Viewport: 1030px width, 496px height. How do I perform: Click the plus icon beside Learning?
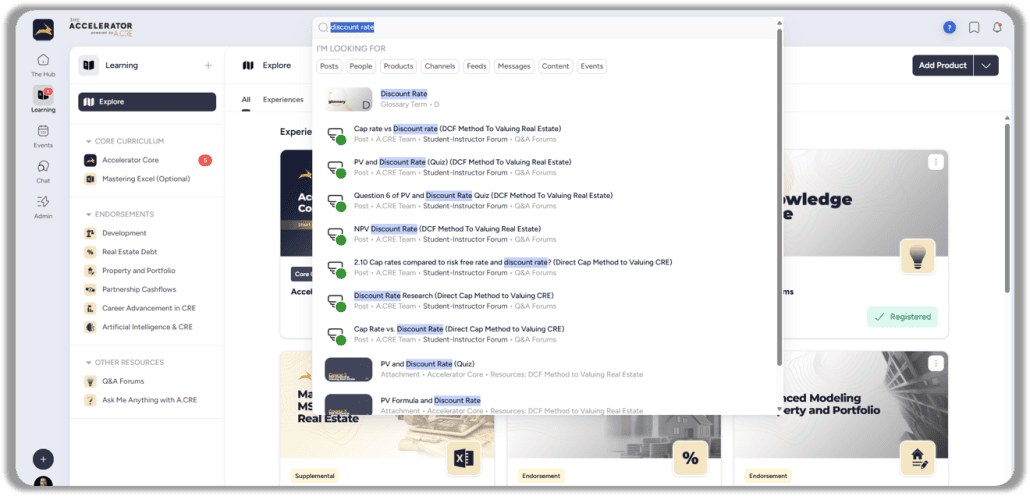pos(208,65)
